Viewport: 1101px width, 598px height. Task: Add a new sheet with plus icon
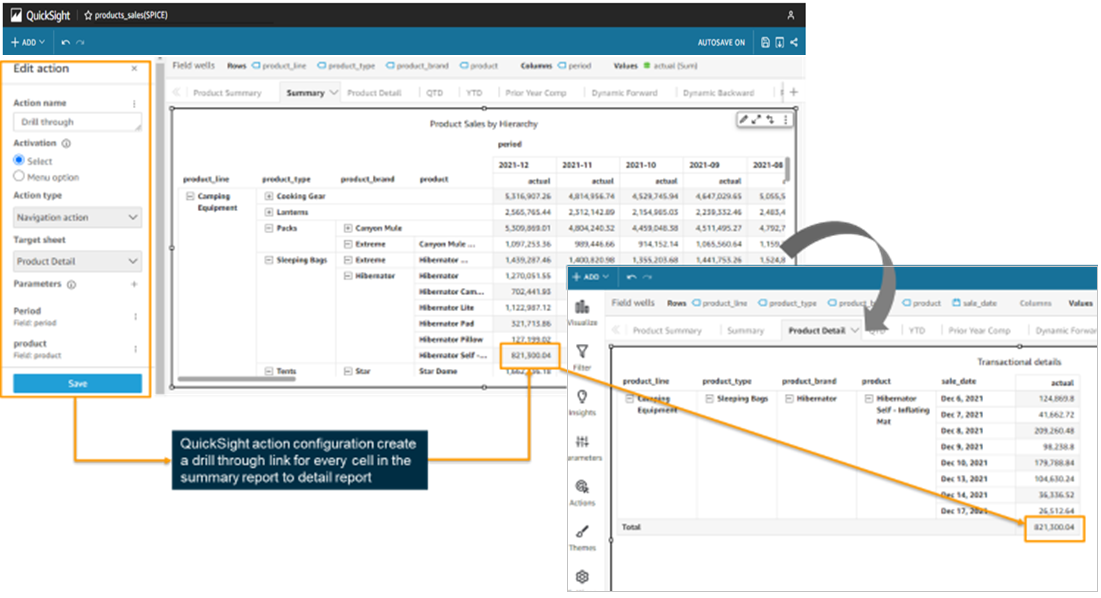(x=794, y=92)
